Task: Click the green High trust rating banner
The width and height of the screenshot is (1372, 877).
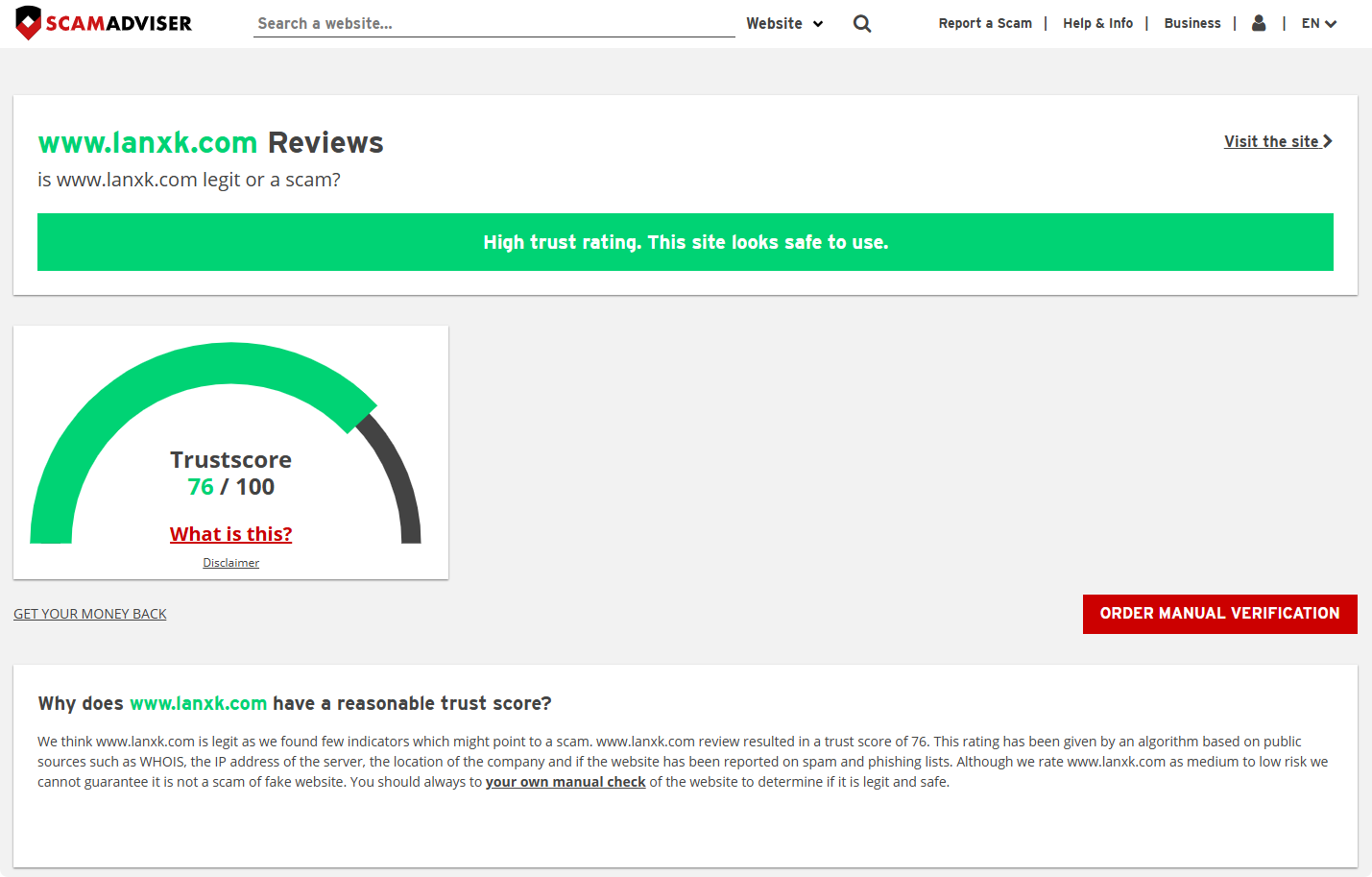Action: tap(686, 242)
